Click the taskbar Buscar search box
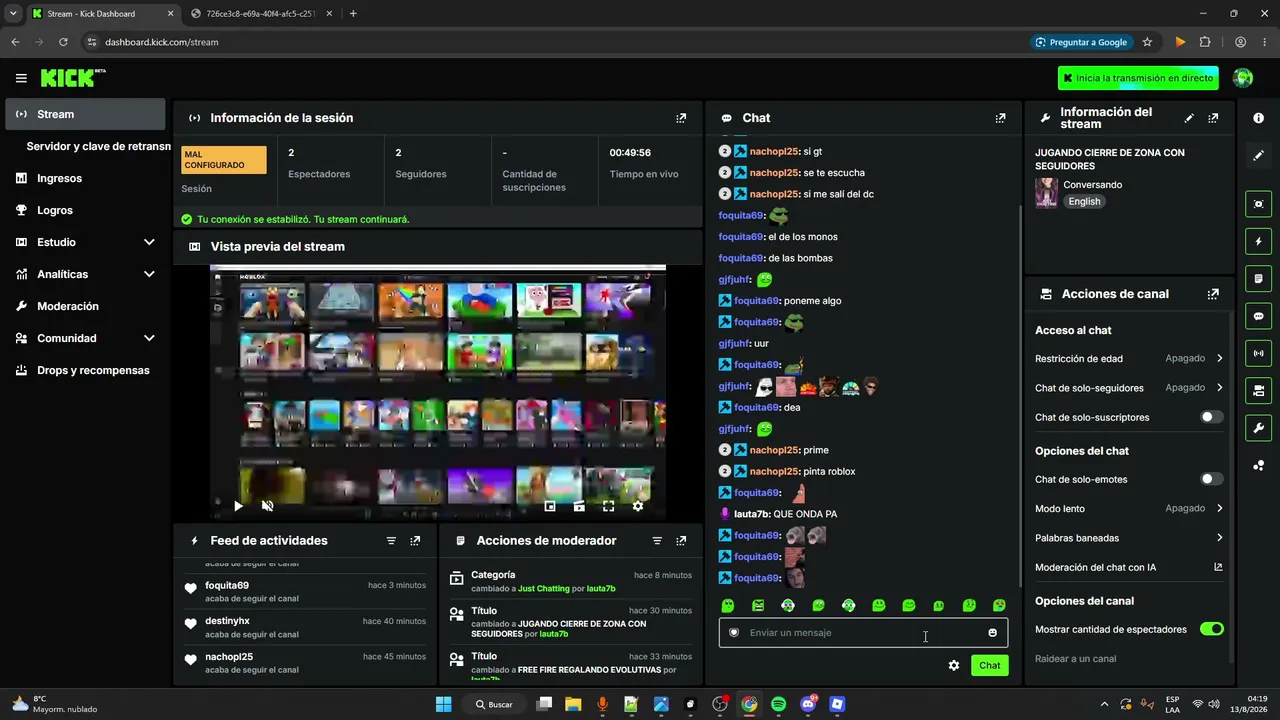This screenshot has height=720, width=1280. pyautogui.click(x=495, y=704)
